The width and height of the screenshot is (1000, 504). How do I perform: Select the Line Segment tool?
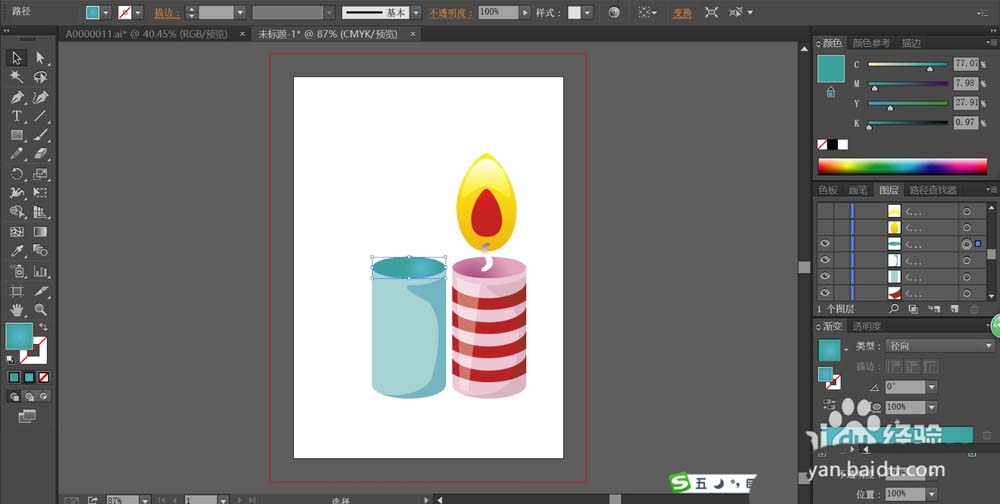point(40,116)
